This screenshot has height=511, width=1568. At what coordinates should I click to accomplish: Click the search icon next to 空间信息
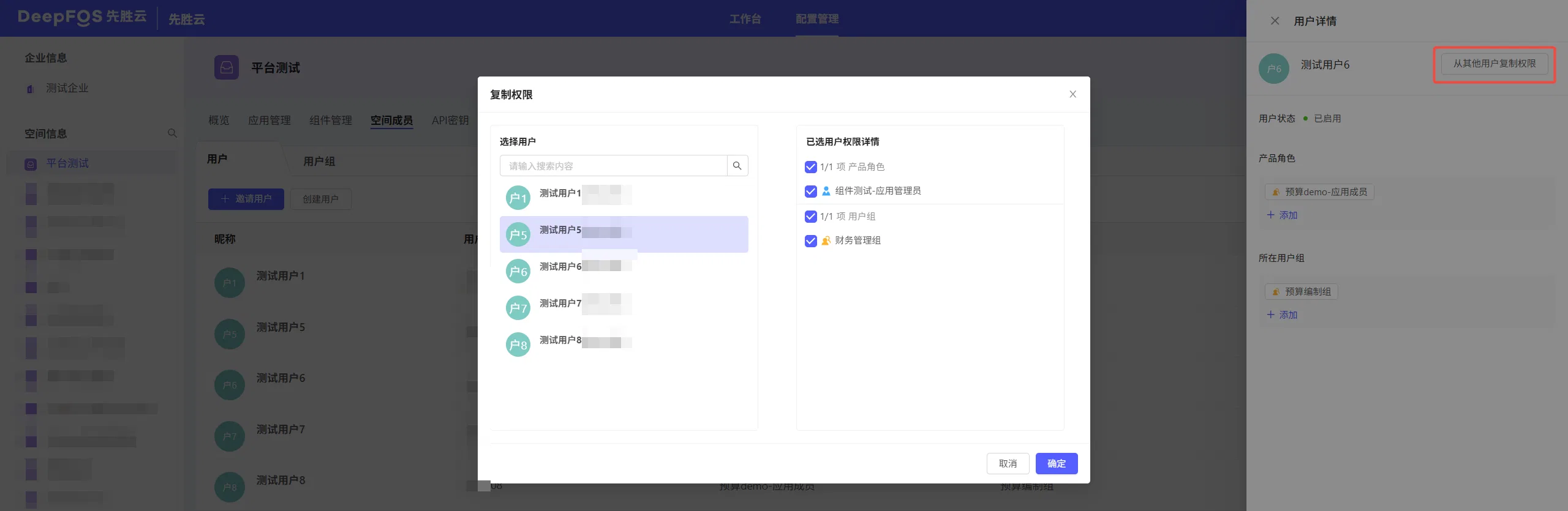pyautogui.click(x=172, y=133)
